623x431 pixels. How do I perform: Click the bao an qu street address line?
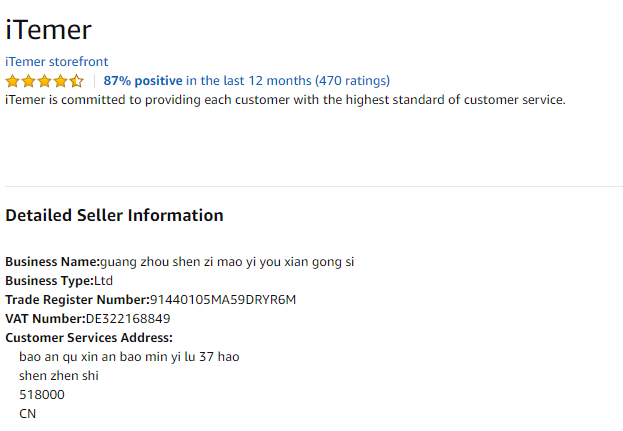129,357
